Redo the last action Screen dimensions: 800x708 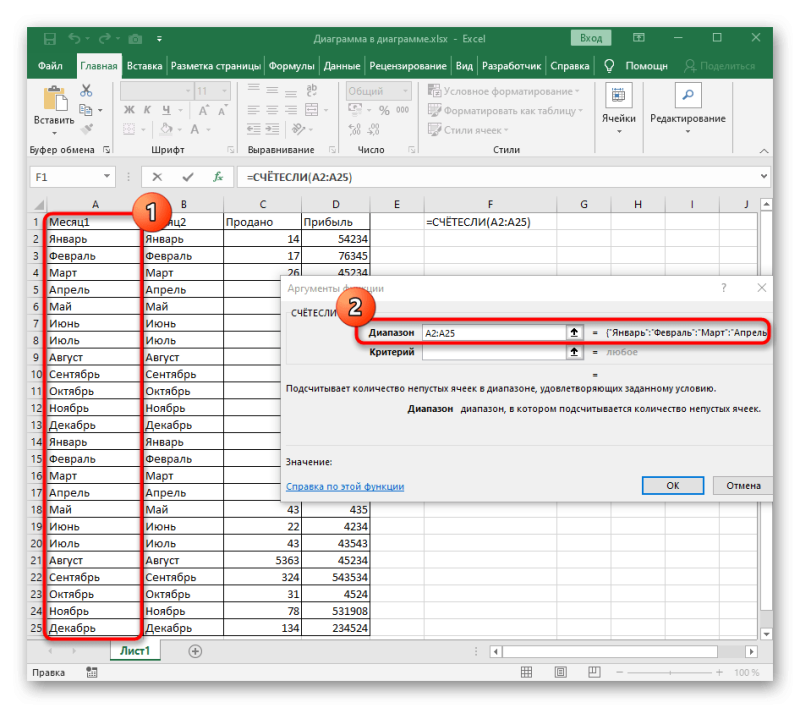pyautogui.click(x=105, y=39)
